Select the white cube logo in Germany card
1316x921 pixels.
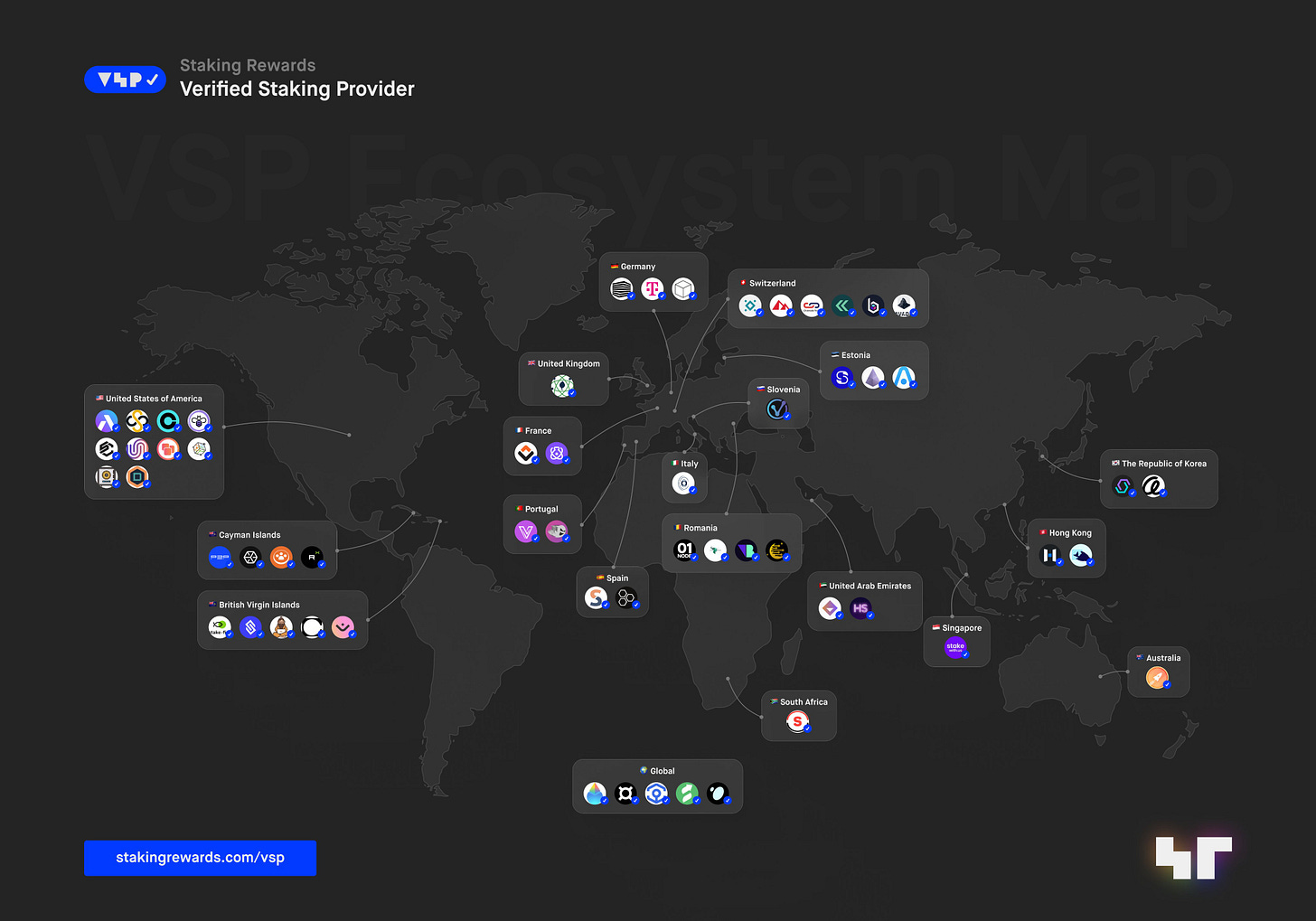683,288
